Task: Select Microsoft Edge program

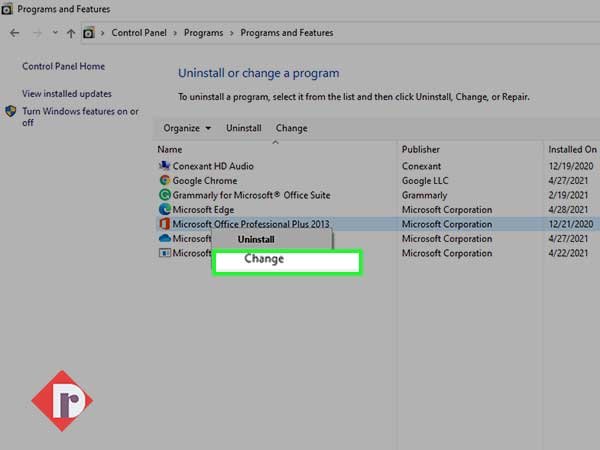Action: pos(203,210)
